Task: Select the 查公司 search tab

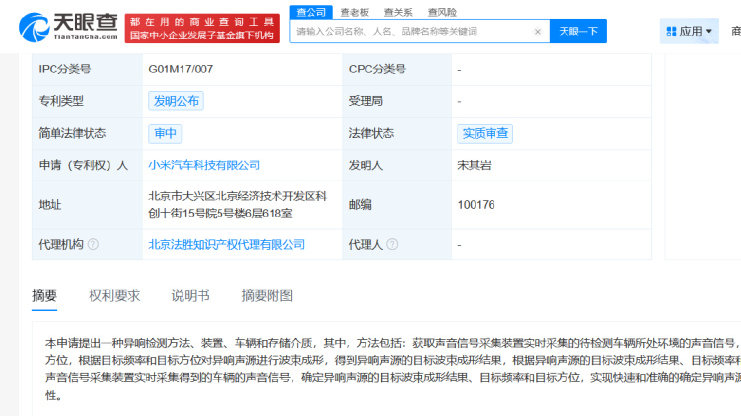Action: coord(311,12)
